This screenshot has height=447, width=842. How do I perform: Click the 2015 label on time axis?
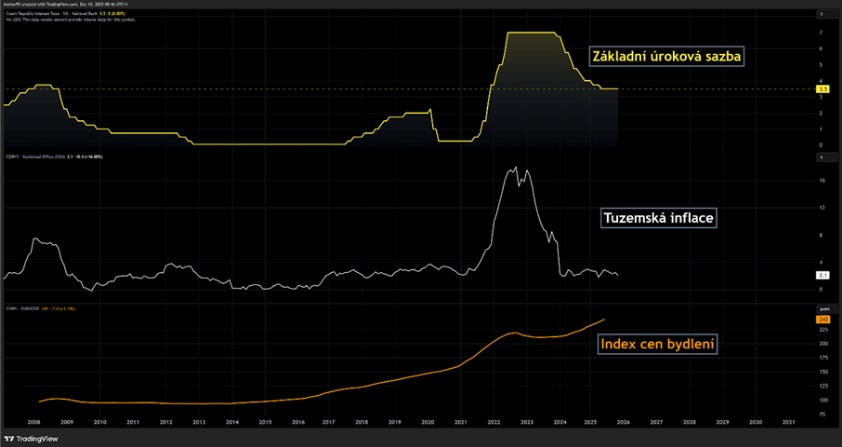coord(265,423)
